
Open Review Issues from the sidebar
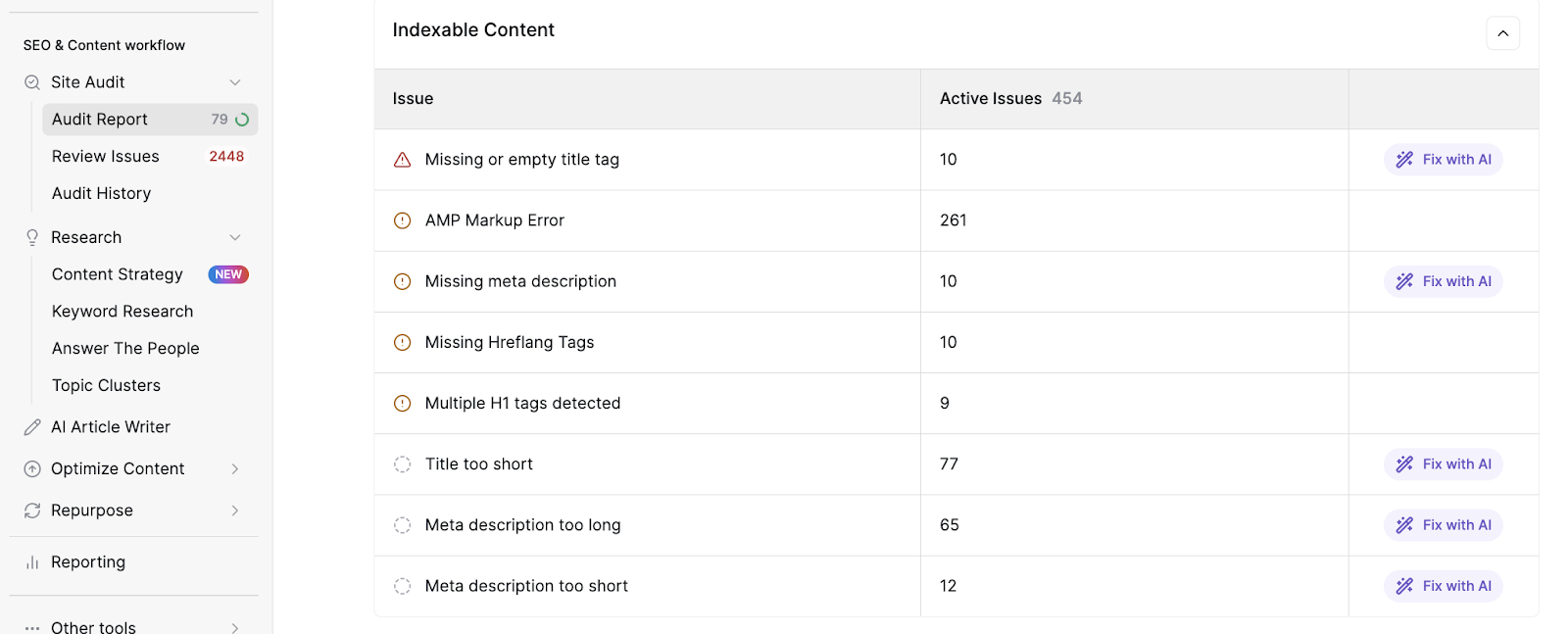pos(105,156)
